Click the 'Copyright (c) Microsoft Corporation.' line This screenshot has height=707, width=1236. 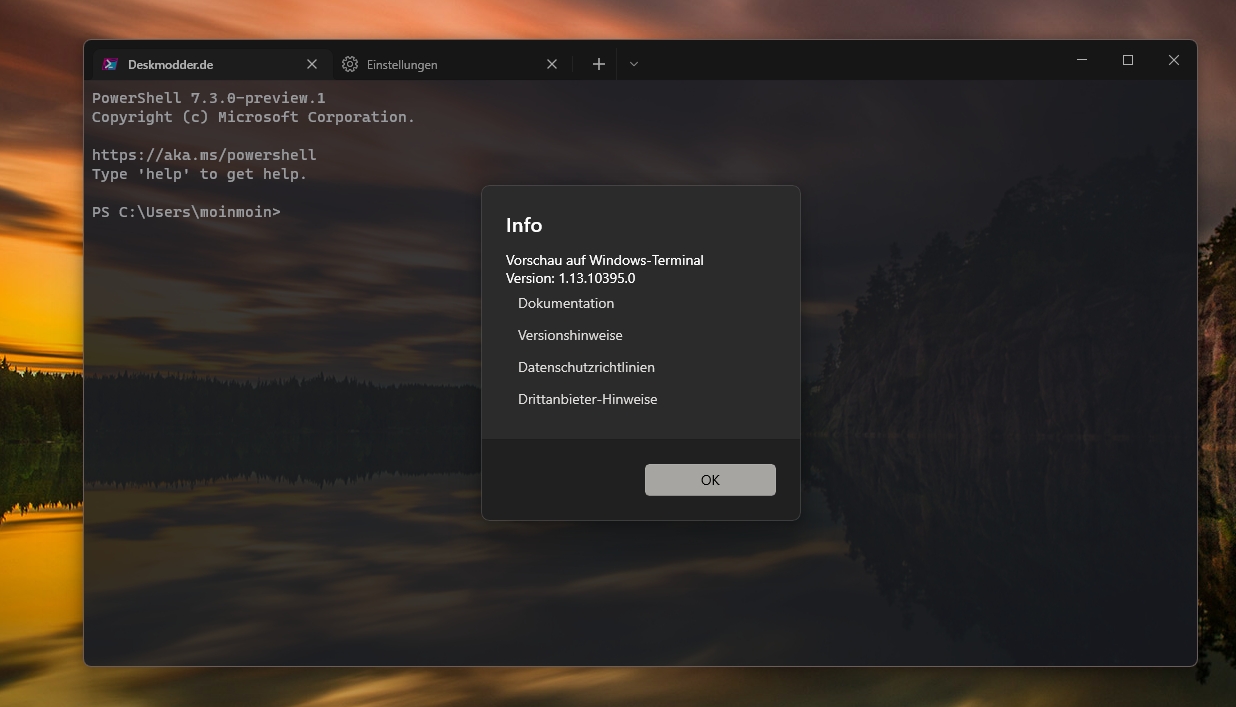253,117
